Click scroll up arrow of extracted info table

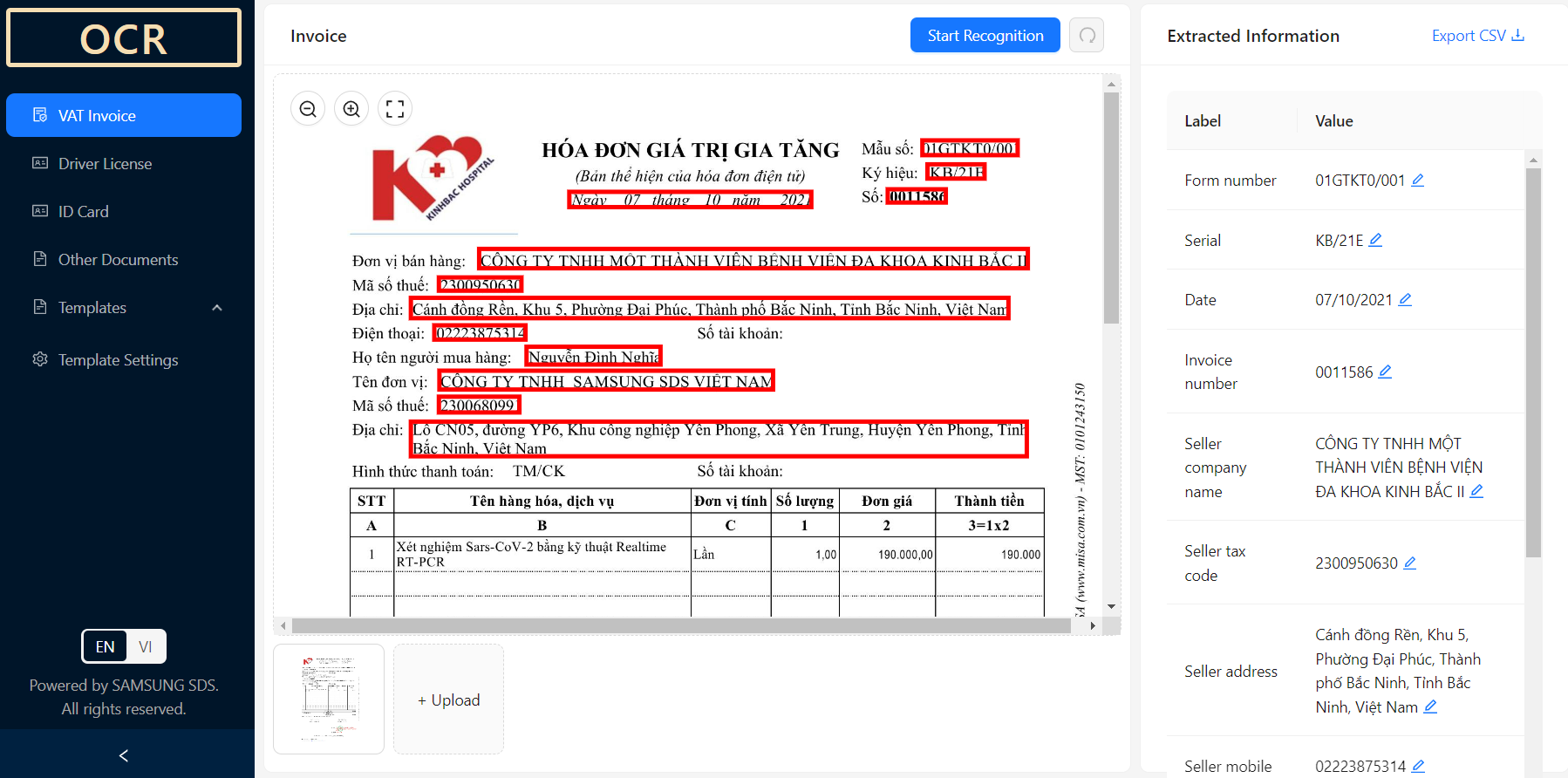tap(1533, 160)
